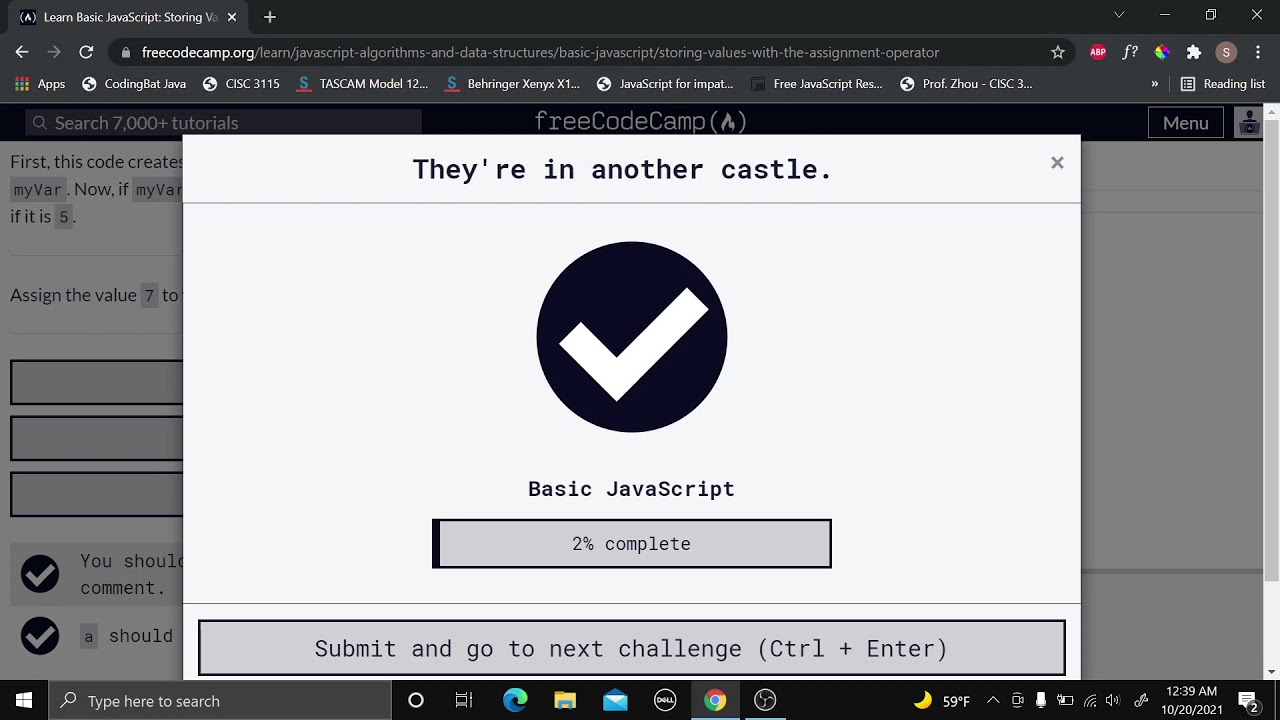Viewport: 1280px width, 720px height.
Task: Open the Chrome three-dot menu
Action: [x=1258, y=52]
